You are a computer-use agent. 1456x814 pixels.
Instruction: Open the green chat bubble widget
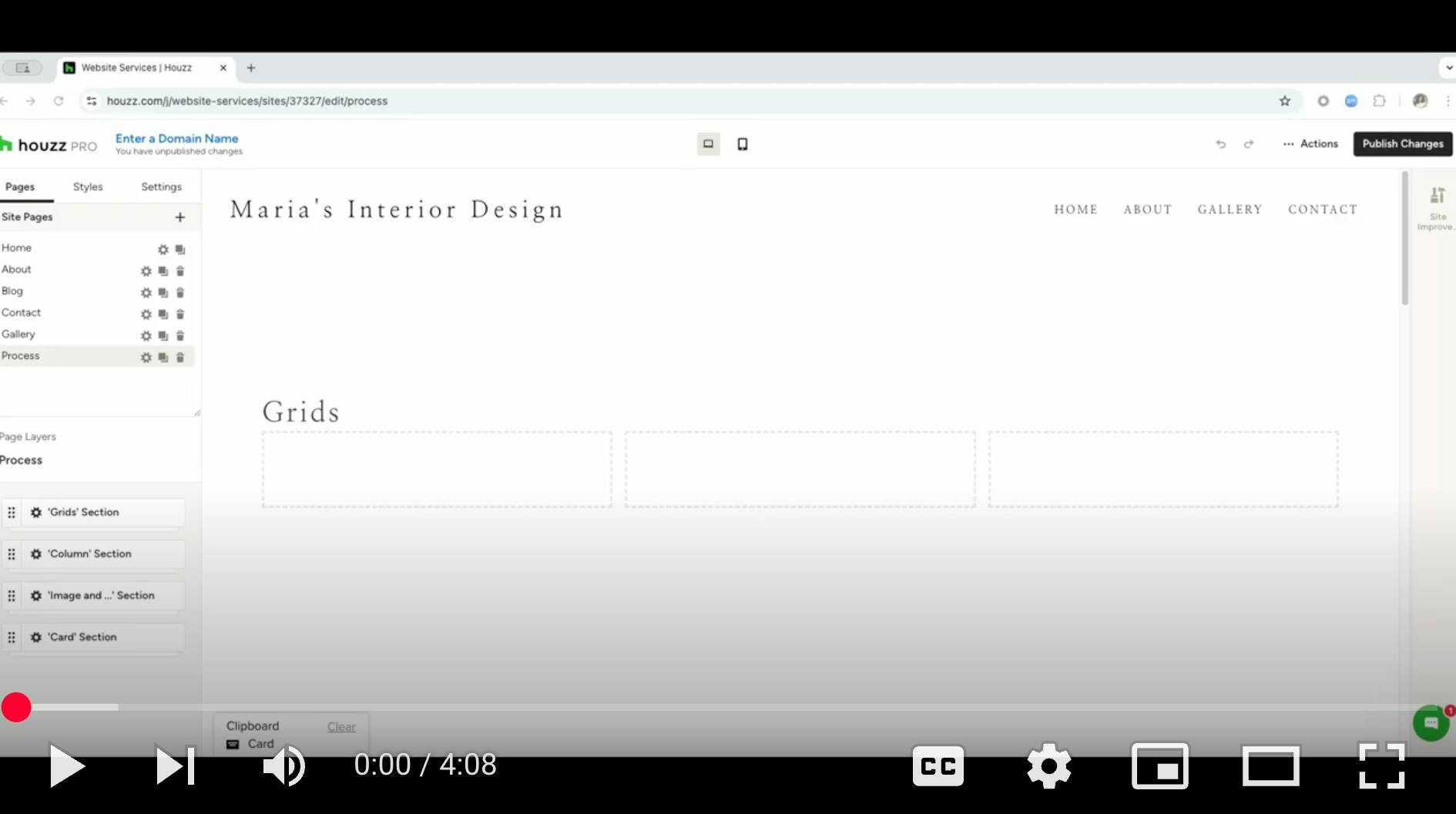pyautogui.click(x=1431, y=723)
